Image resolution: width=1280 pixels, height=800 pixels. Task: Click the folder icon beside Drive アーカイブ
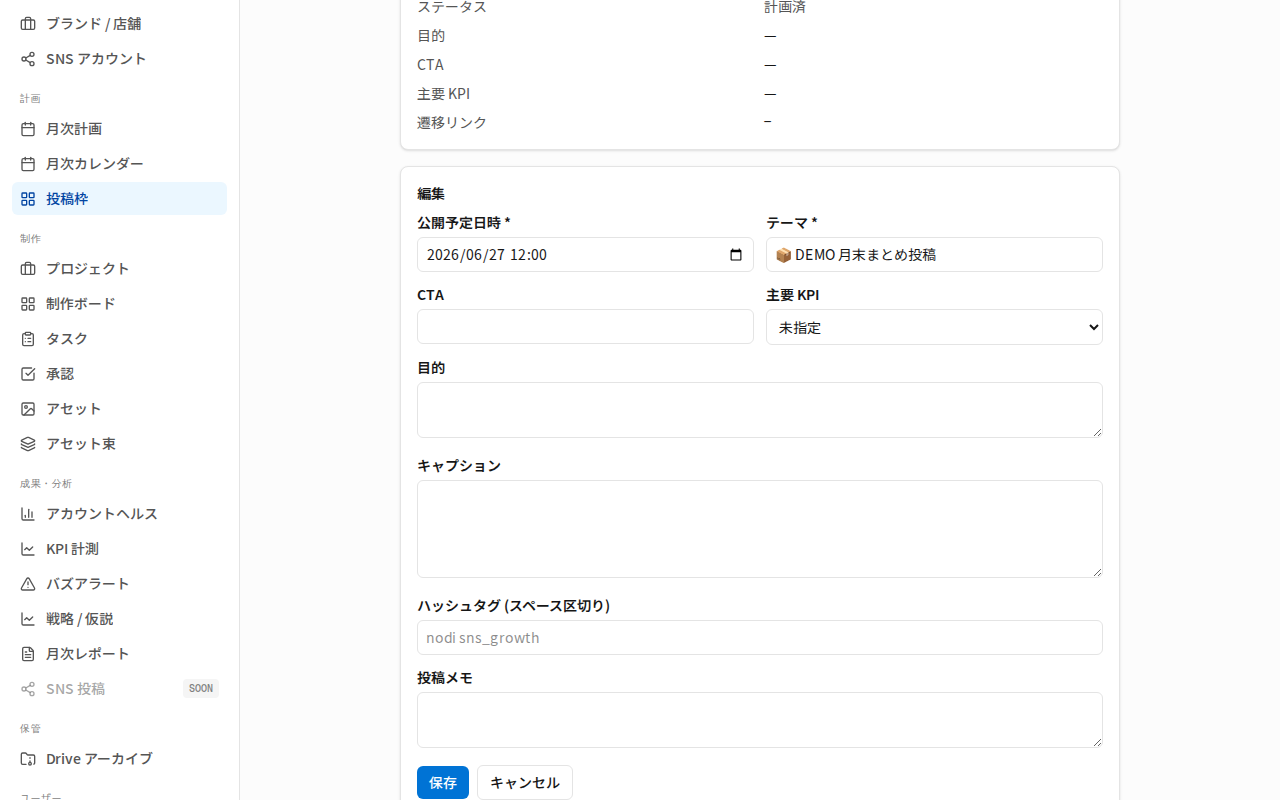tap(28, 759)
